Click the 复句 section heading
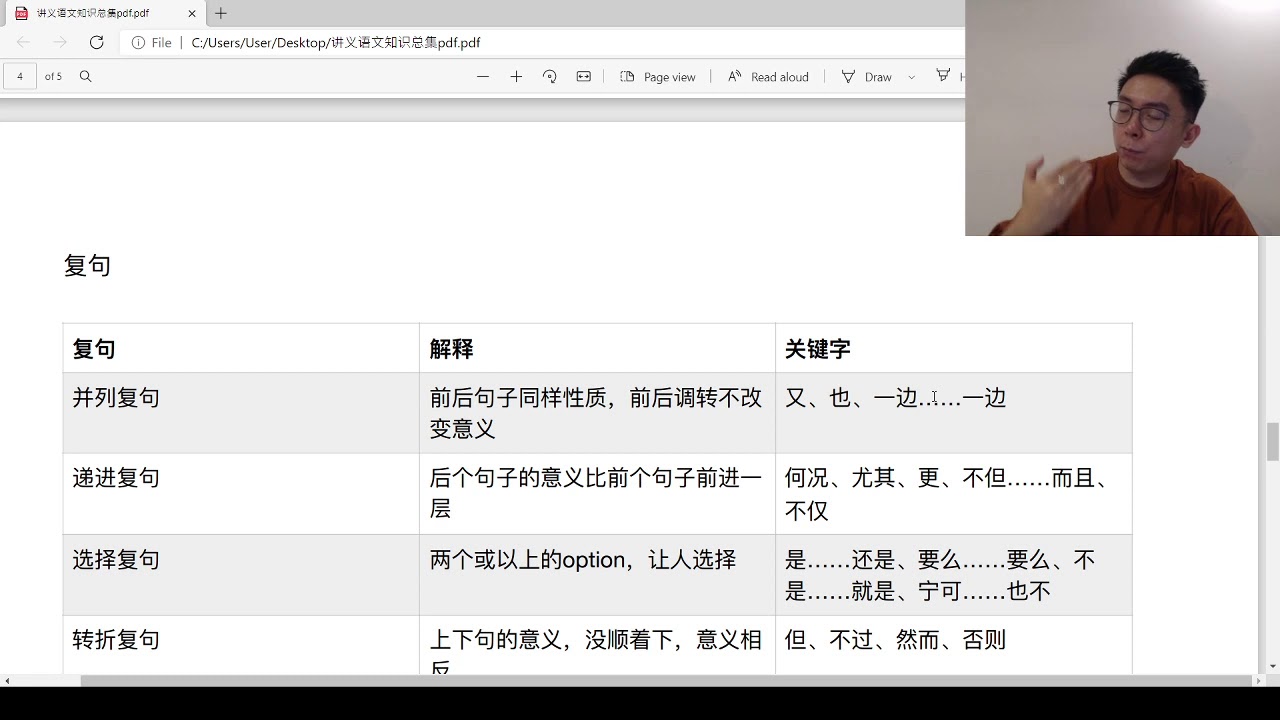 pos(87,265)
